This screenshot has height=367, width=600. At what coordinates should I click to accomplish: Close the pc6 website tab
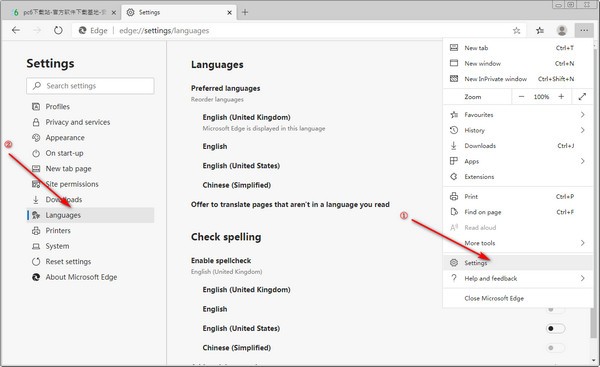(x=114, y=13)
